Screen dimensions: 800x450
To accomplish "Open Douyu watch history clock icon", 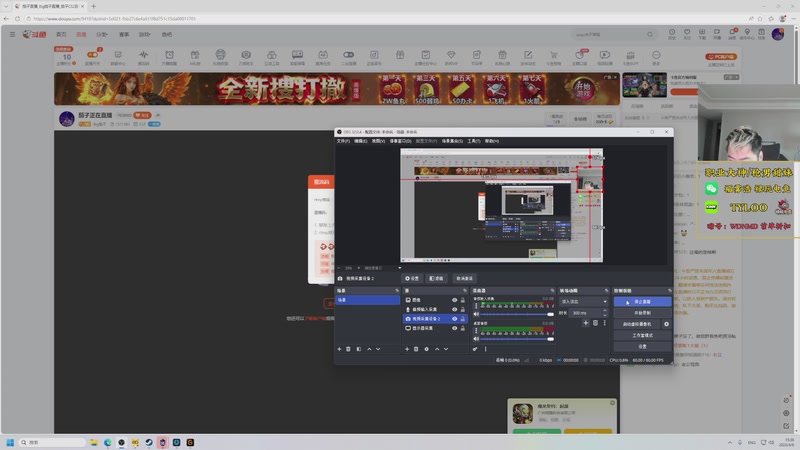I will pyautogui.click(x=672, y=34).
